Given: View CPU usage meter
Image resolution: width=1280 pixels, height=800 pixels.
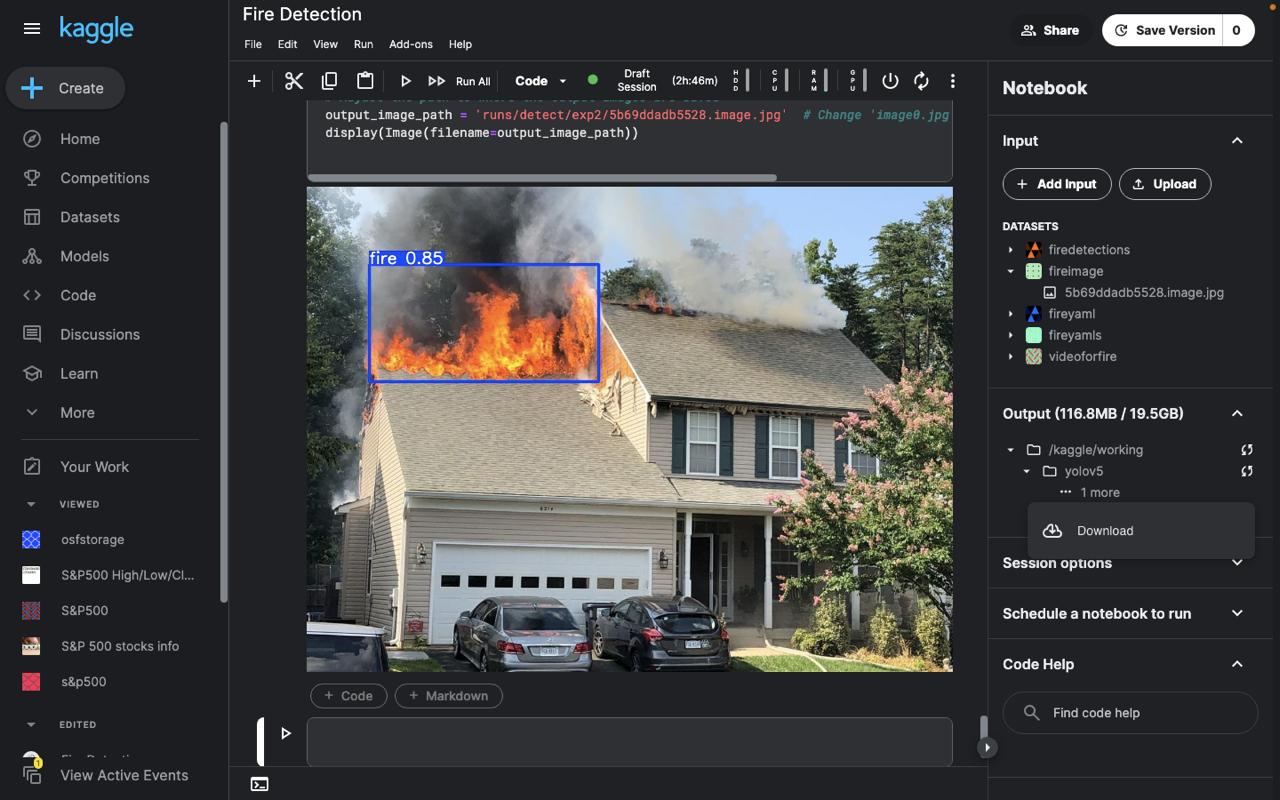Looking at the screenshot, I should click(x=779, y=81).
